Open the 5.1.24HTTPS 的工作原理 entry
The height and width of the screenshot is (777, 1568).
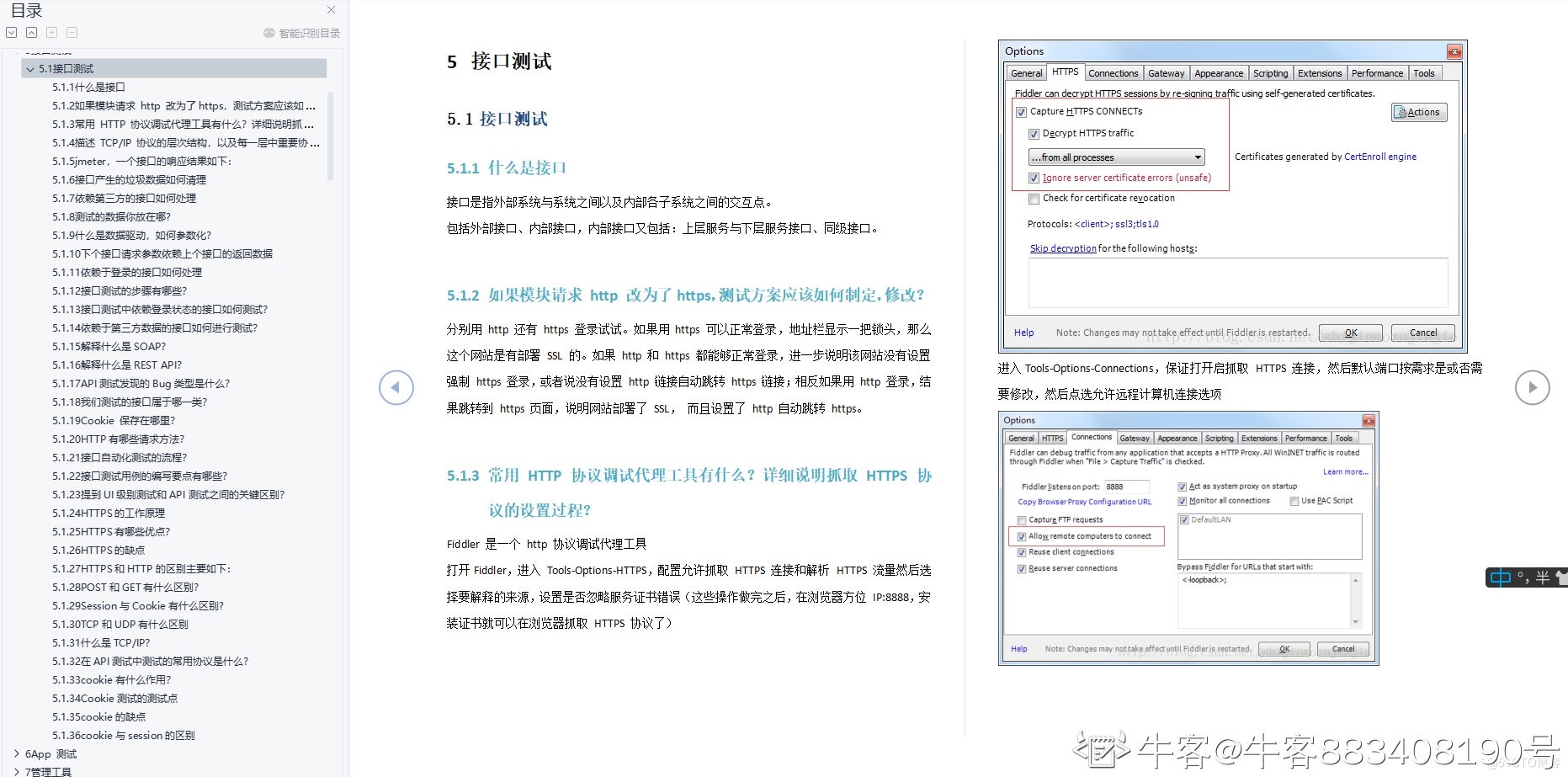pos(108,514)
